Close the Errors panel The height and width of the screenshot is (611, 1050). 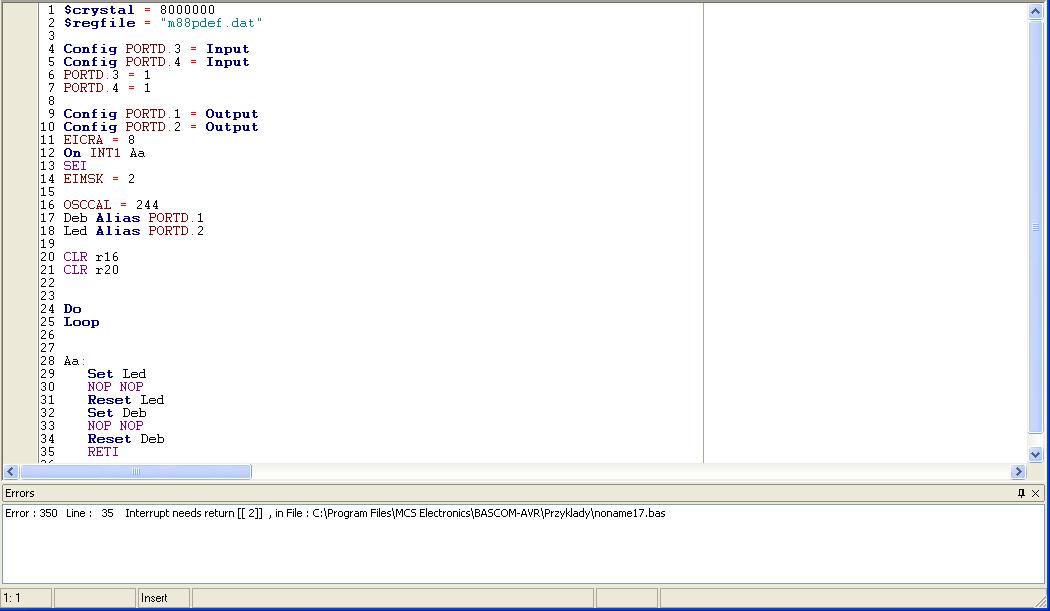point(1035,493)
